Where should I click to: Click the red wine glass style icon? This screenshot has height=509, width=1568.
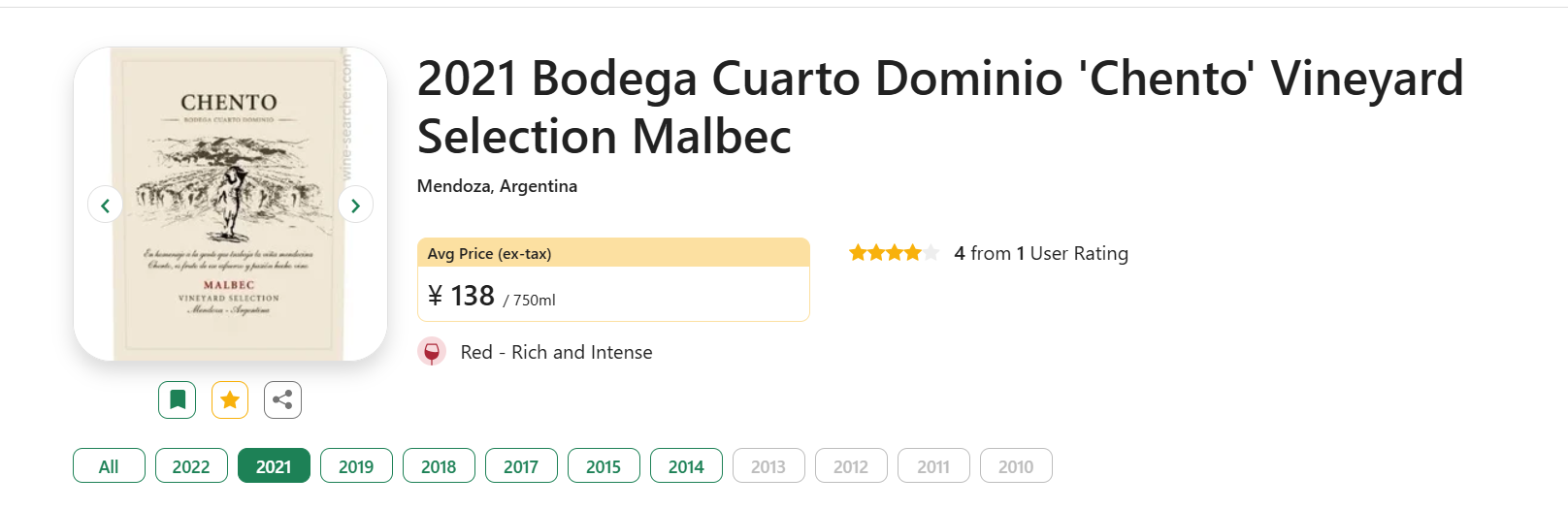click(x=432, y=352)
